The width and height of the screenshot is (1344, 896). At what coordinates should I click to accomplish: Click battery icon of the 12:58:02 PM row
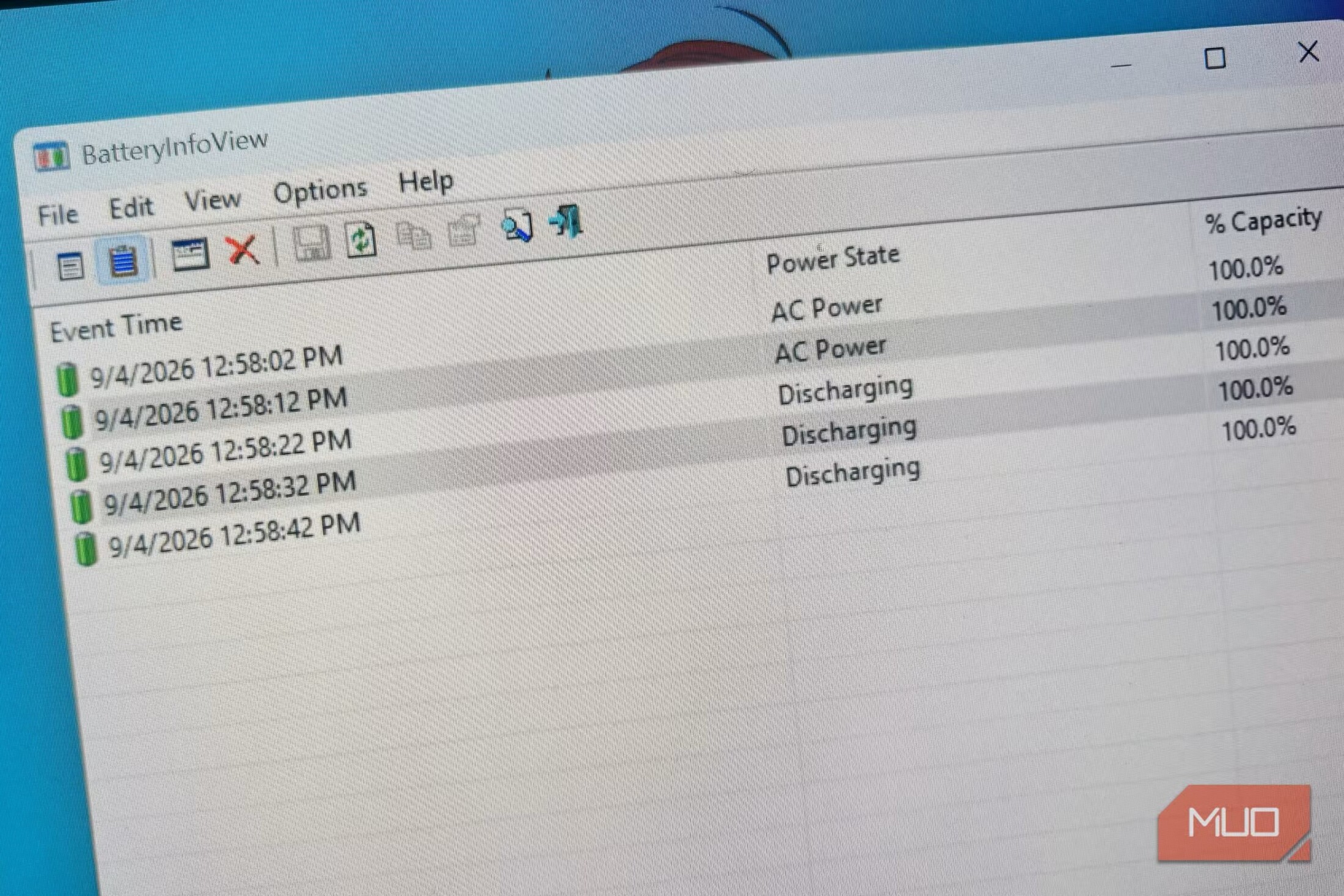67,379
